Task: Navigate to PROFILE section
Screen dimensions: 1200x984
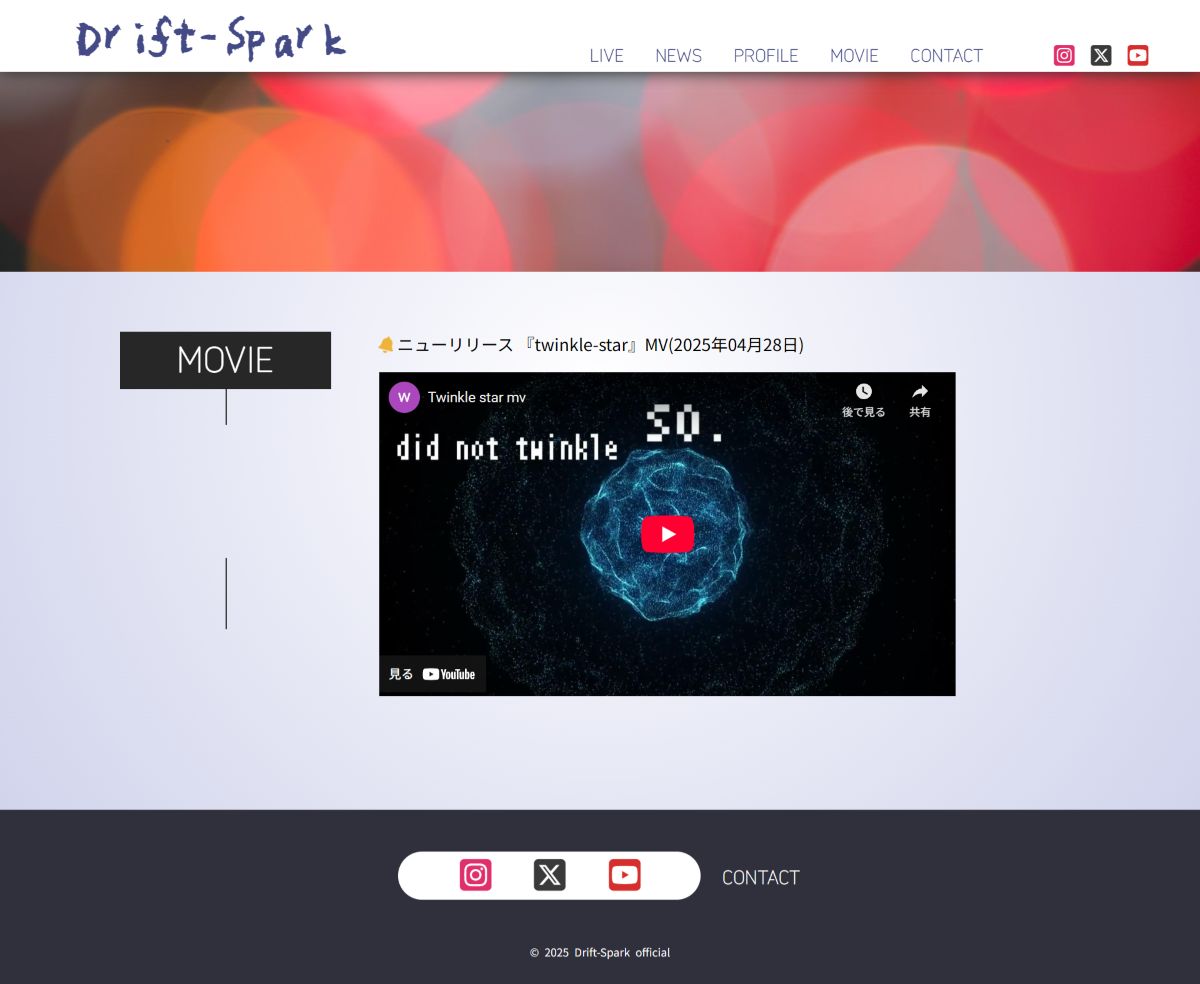Action: point(766,56)
